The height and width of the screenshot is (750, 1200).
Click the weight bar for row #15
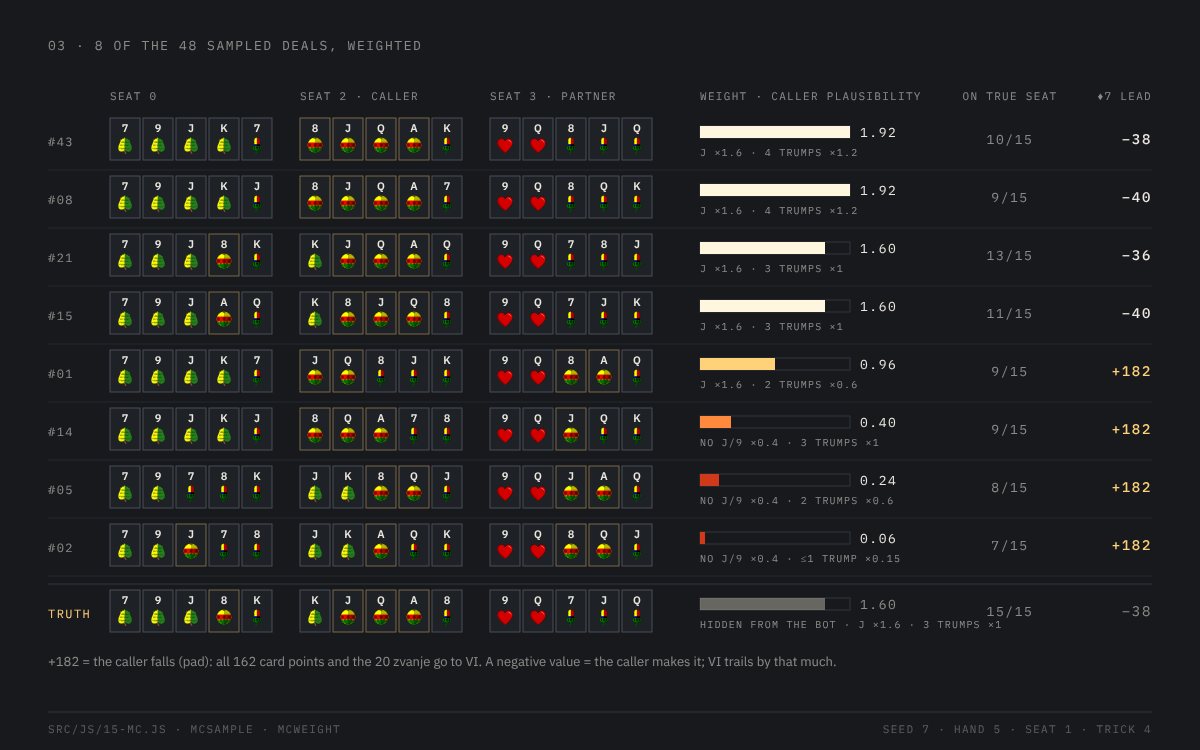pyautogui.click(x=775, y=306)
